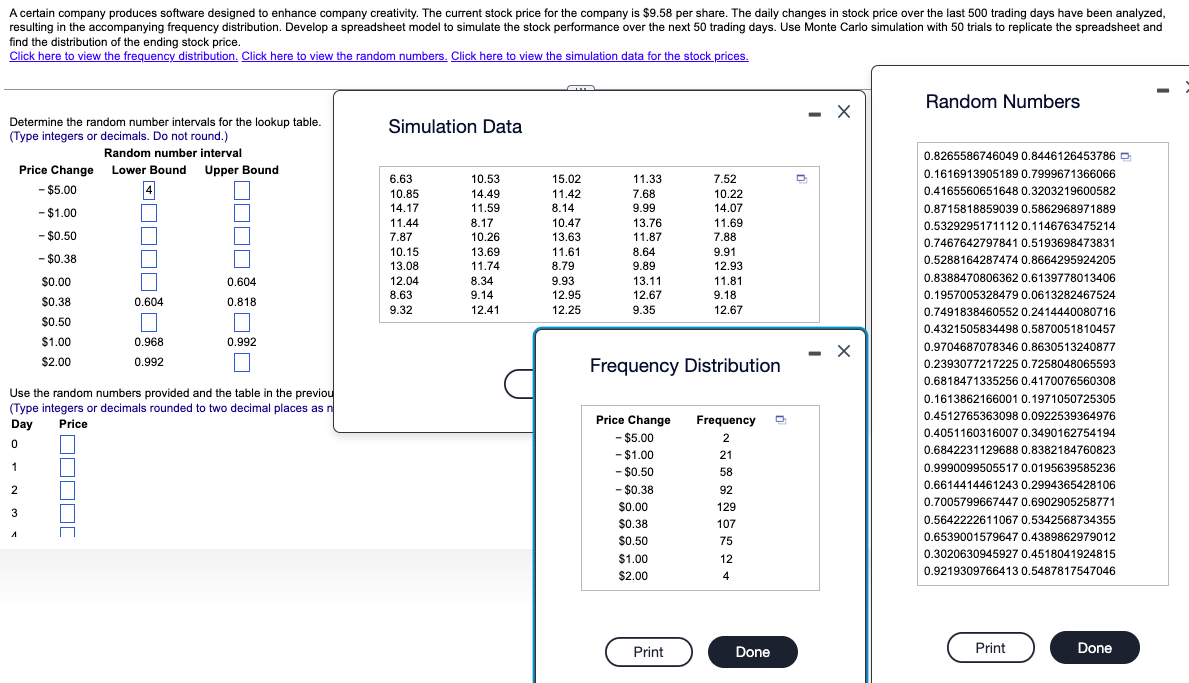The height and width of the screenshot is (683, 1189).
Task: Click Day 0 price input field
Action: (x=66, y=443)
